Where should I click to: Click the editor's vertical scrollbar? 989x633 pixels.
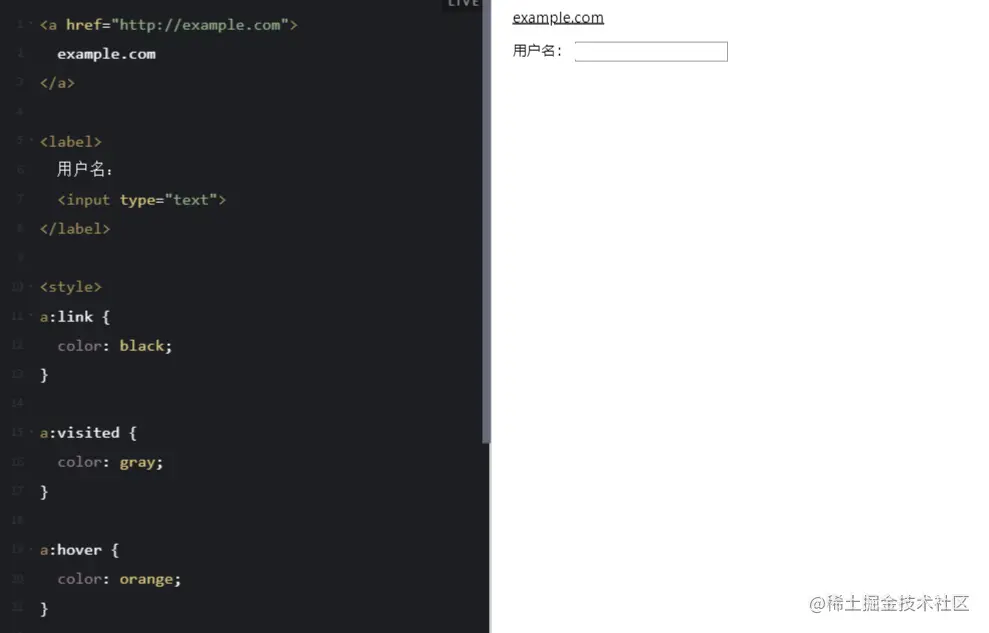click(486, 221)
